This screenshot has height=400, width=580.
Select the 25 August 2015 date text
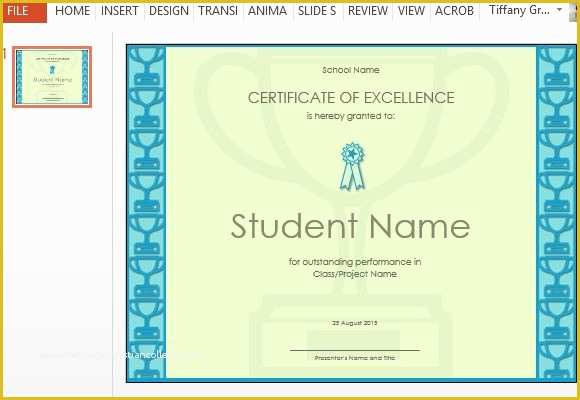pyautogui.click(x=355, y=323)
